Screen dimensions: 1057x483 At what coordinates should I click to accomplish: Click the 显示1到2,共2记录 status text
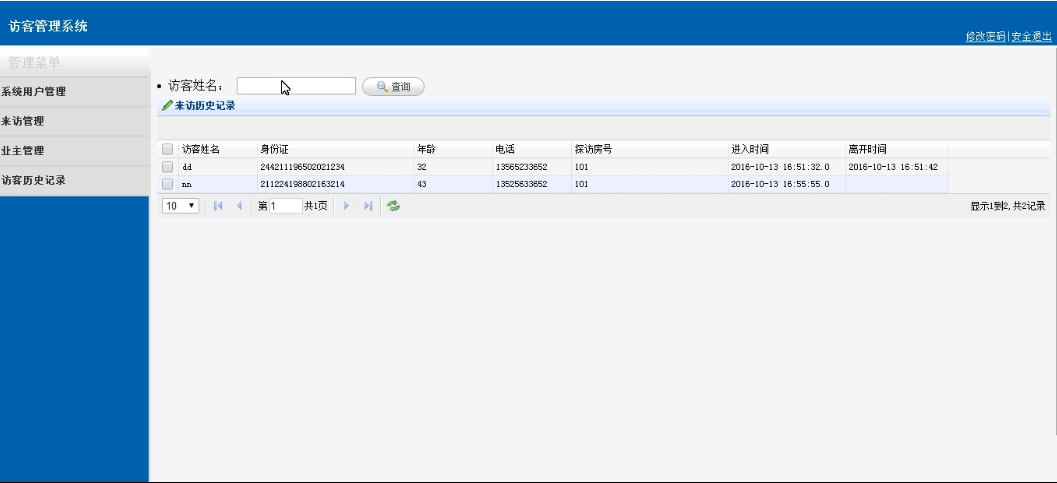(x=1008, y=206)
